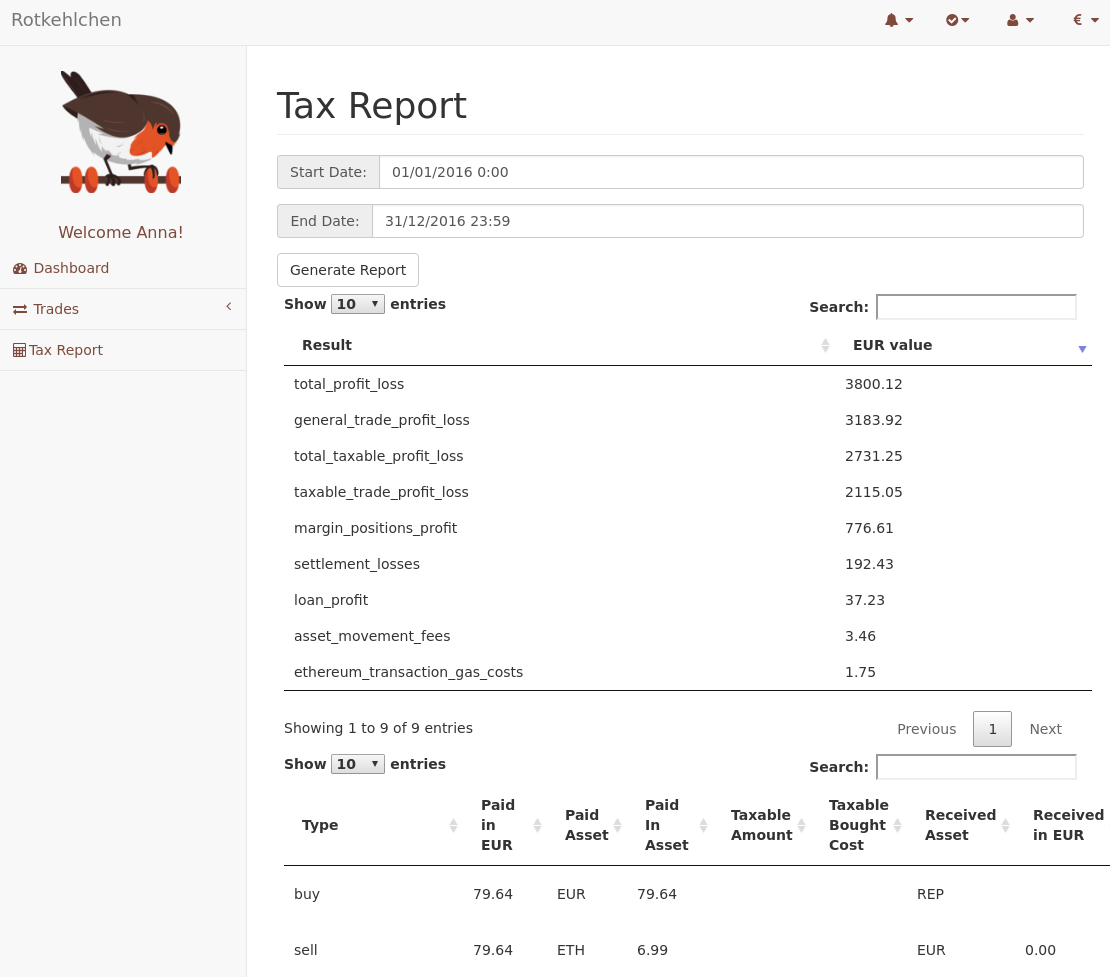Viewport: 1110px width, 977px height.
Task: Click the Dashboard gauge icon
Action: tap(20, 268)
